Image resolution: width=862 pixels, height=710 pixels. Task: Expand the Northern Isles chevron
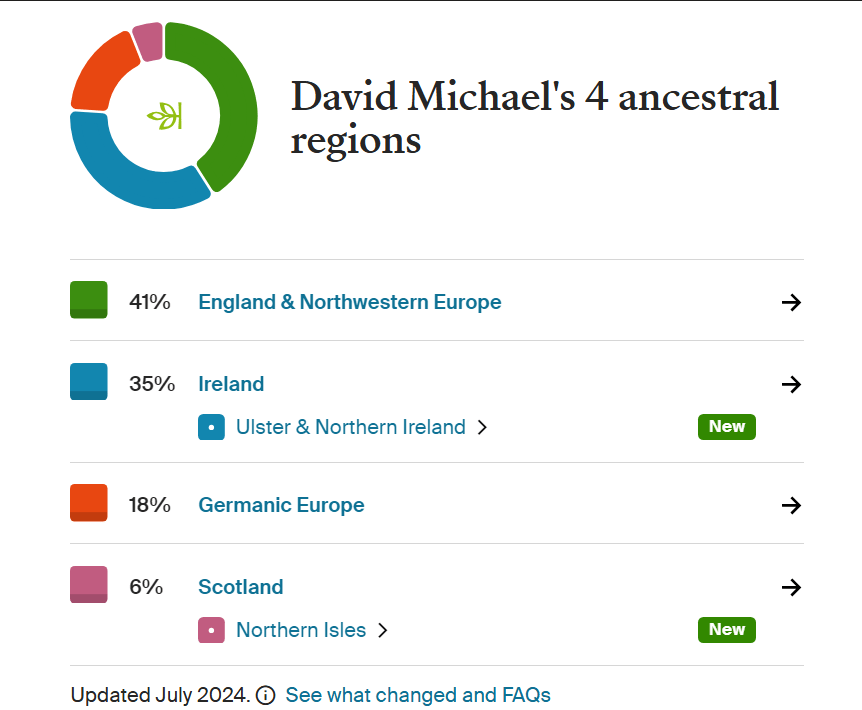(x=382, y=630)
